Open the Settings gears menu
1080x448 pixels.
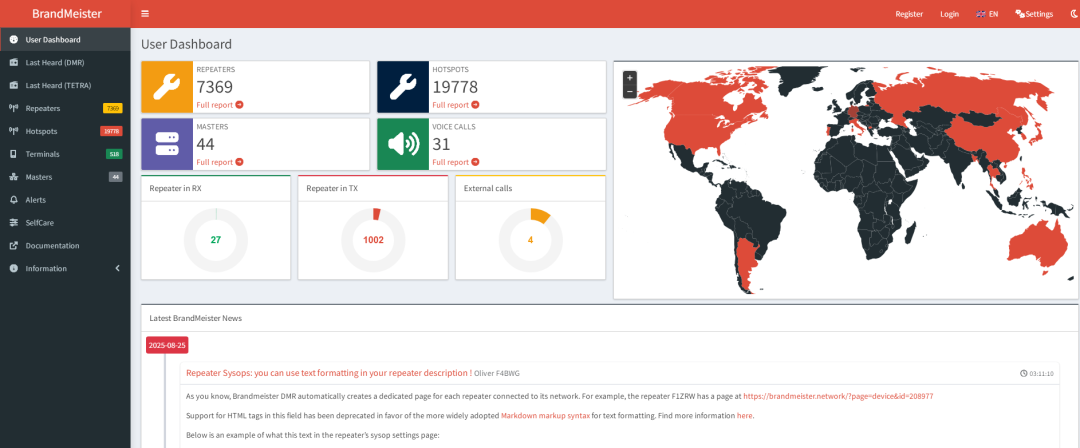click(1034, 14)
